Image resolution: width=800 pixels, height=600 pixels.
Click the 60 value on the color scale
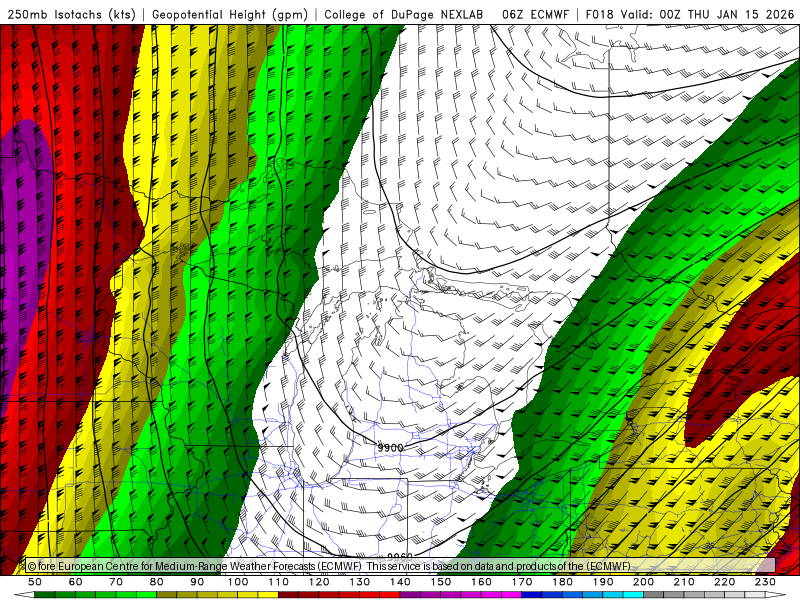click(75, 582)
